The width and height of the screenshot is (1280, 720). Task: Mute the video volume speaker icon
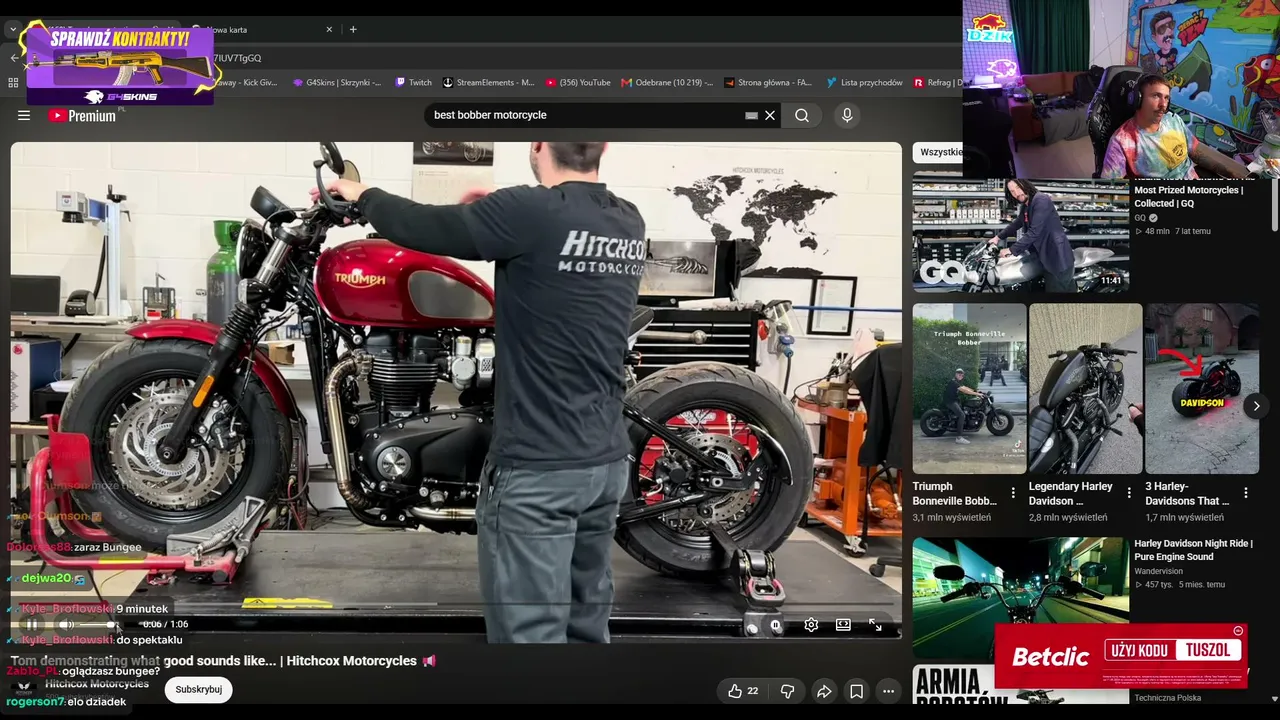[65, 624]
